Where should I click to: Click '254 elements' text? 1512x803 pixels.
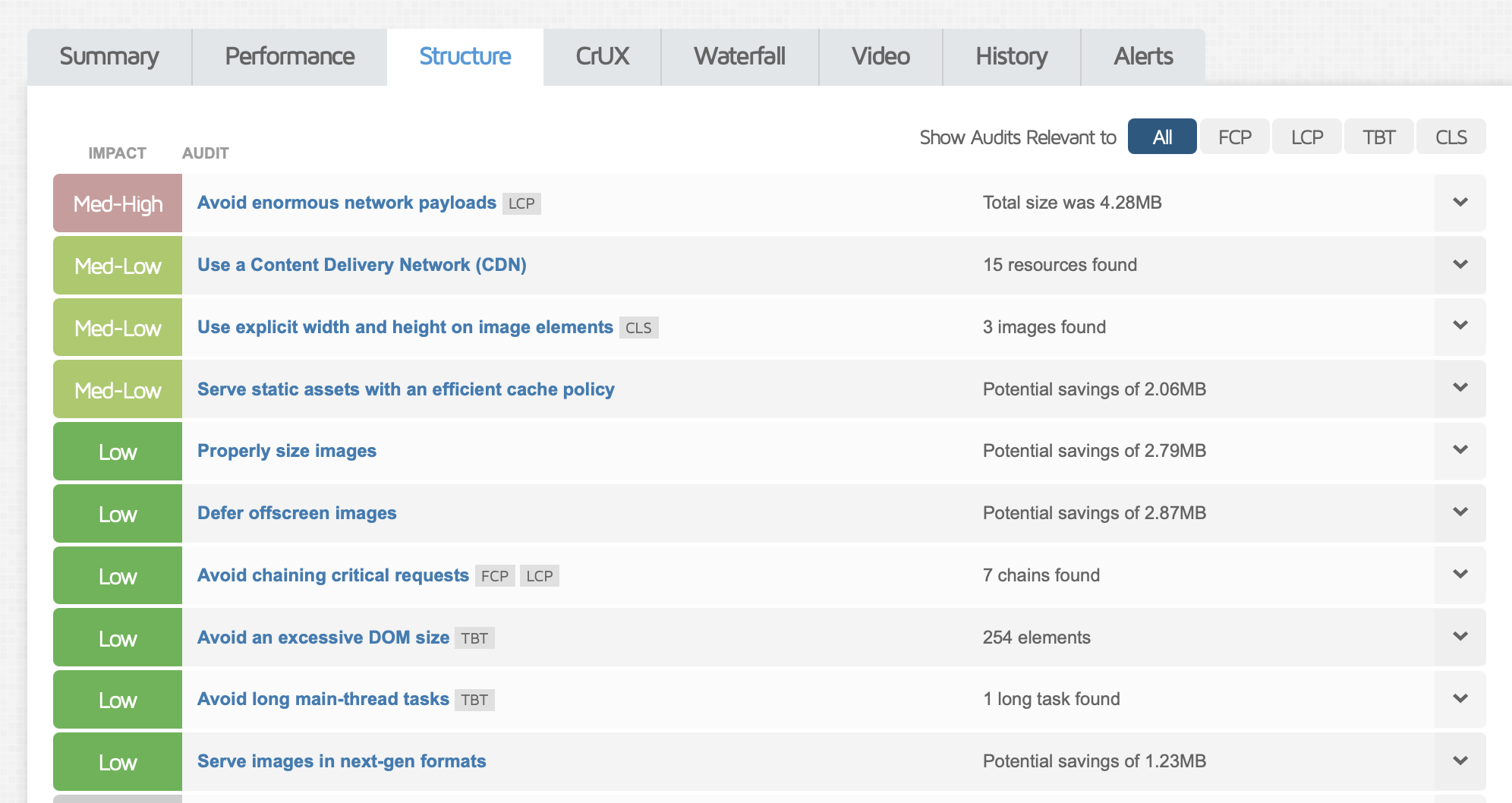1037,638
